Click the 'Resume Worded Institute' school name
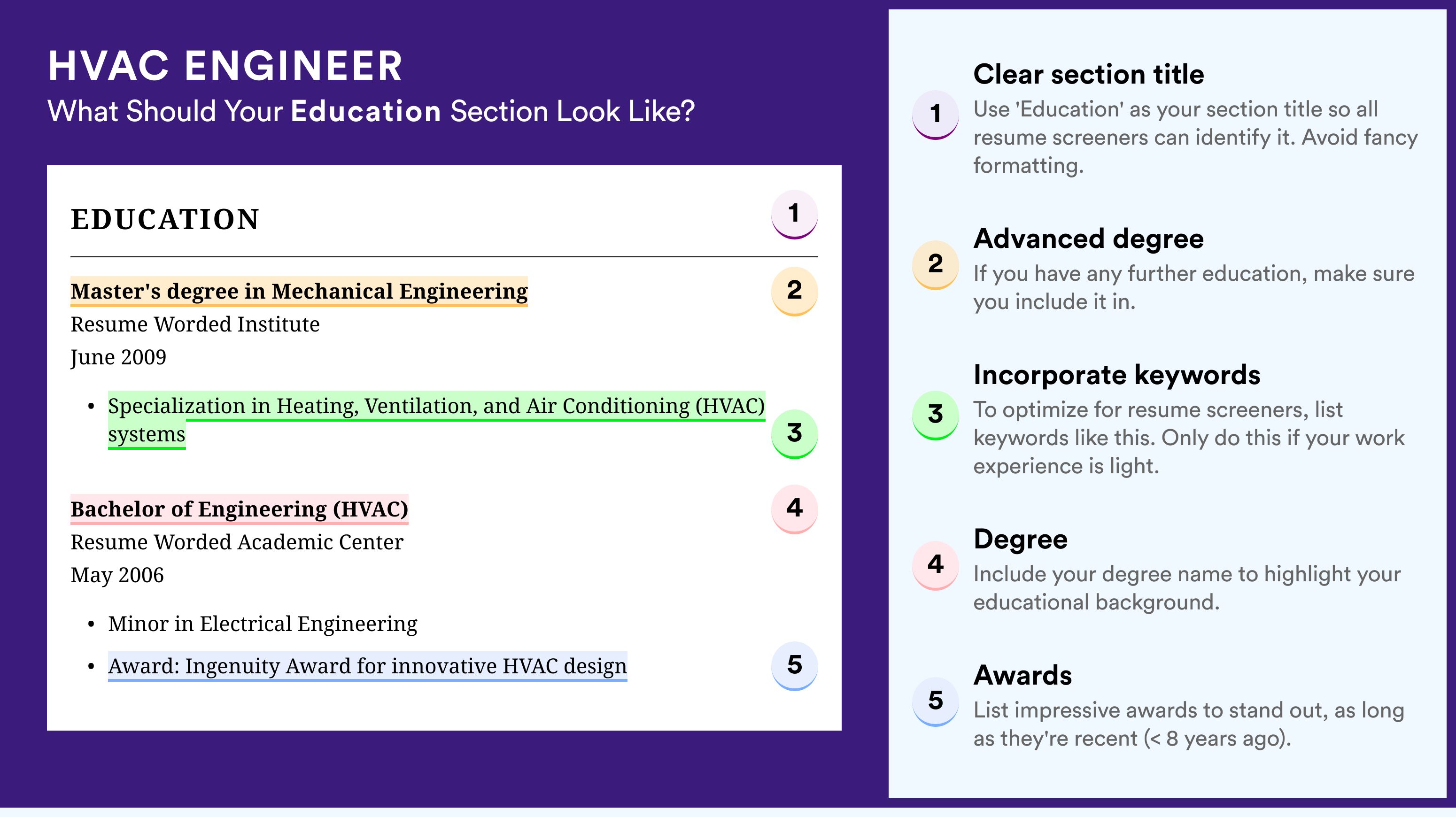Image resolution: width=1456 pixels, height=817 pixels. [195, 324]
